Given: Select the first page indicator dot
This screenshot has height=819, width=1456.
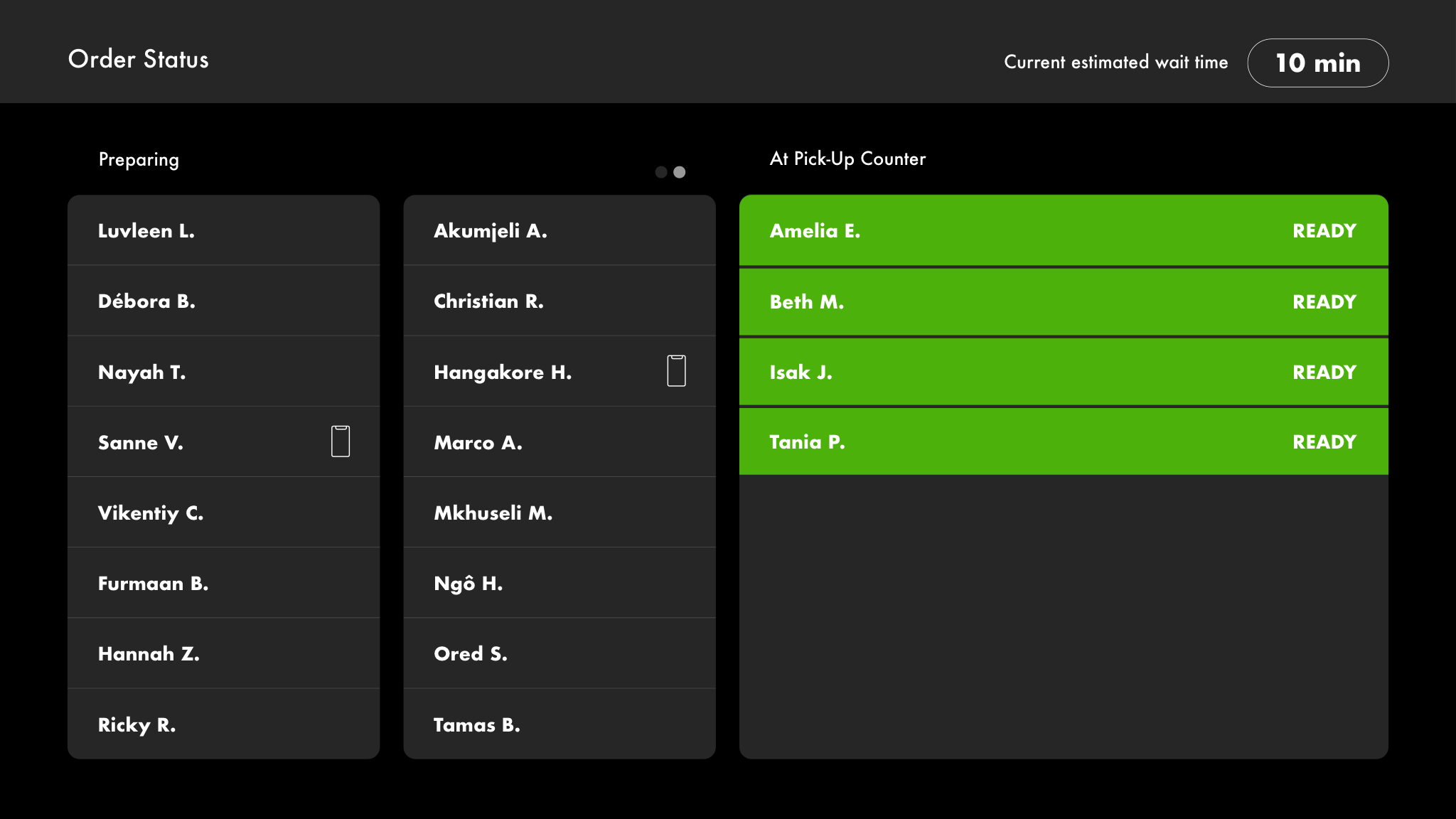Looking at the screenshot, I should [661, 172].
